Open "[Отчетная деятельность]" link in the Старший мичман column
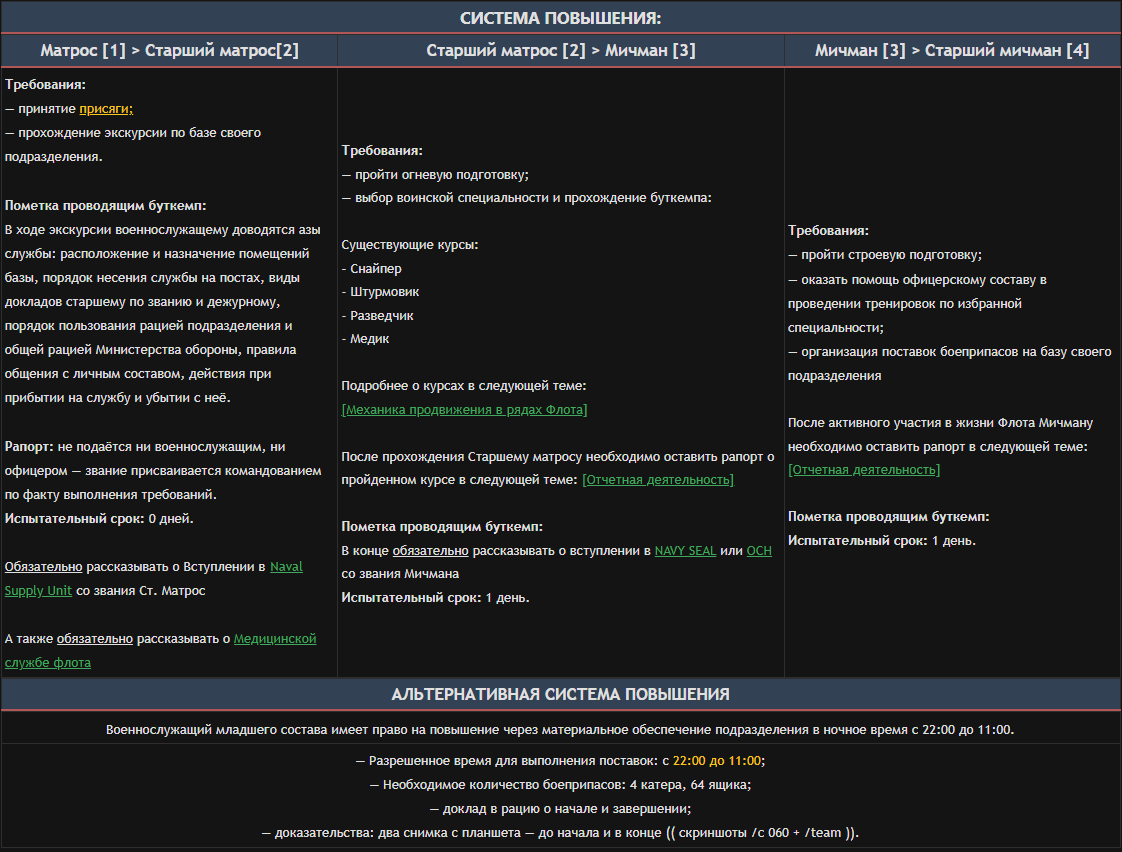This screenshot has width=1122, height=852. coord(864,470)
